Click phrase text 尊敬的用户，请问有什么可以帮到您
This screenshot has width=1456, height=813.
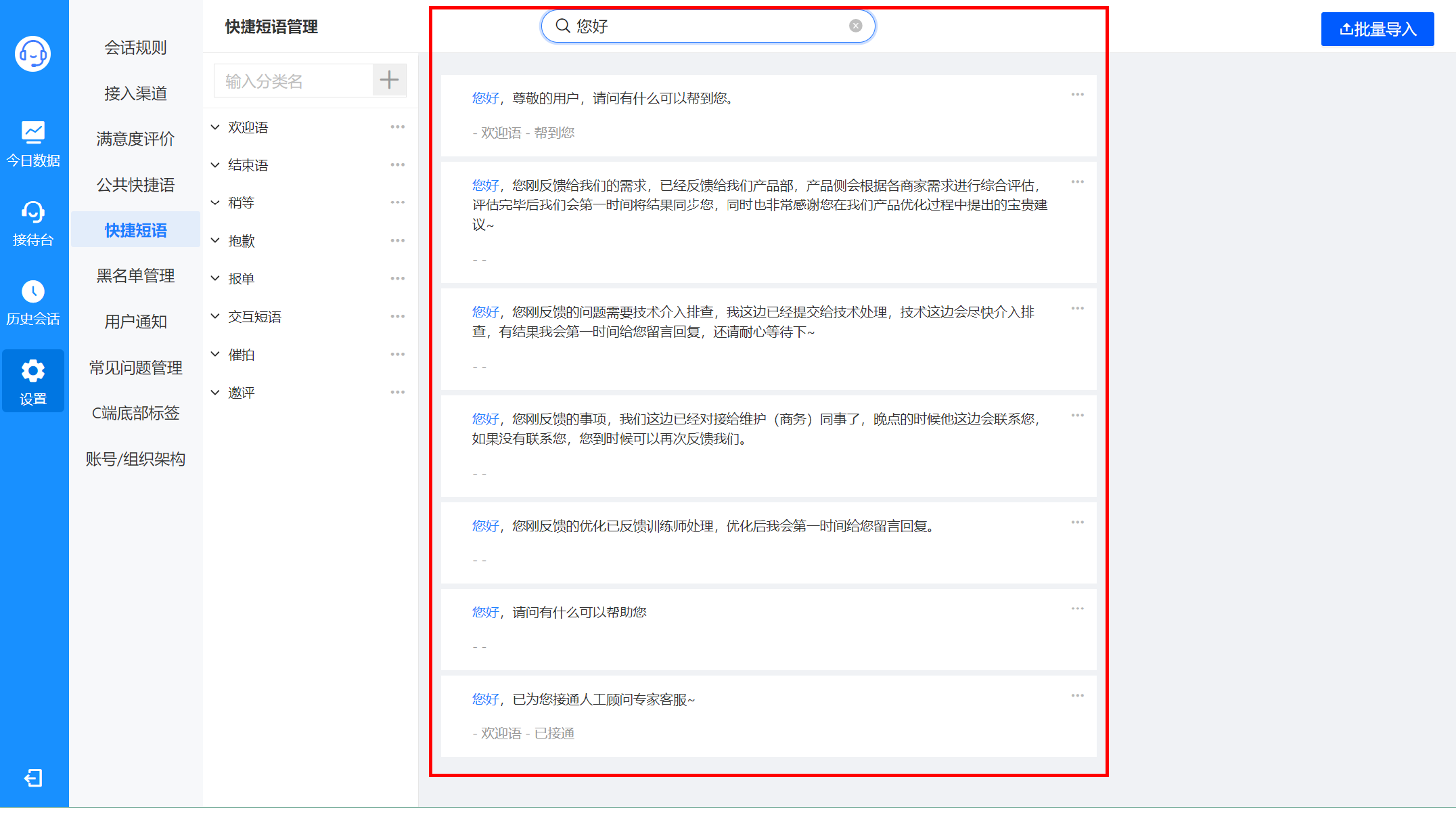point(622,98)
